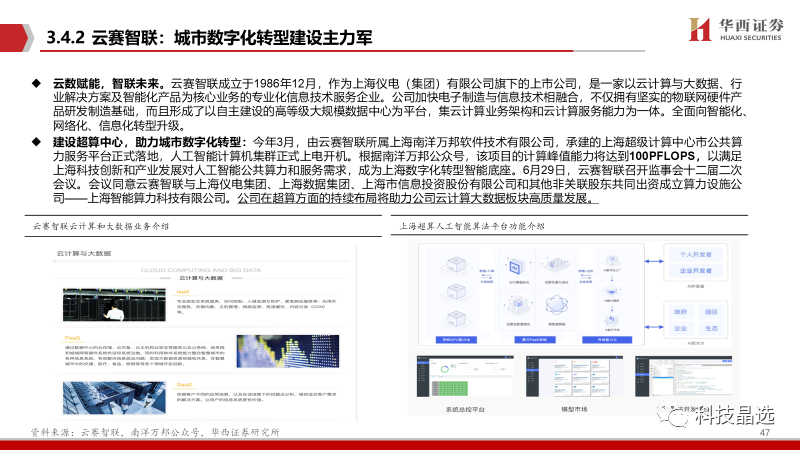The height and width of the screenshot is (450, 800).
Task: Click the bottom AI platform icon in right column
Action: [611, 320]
